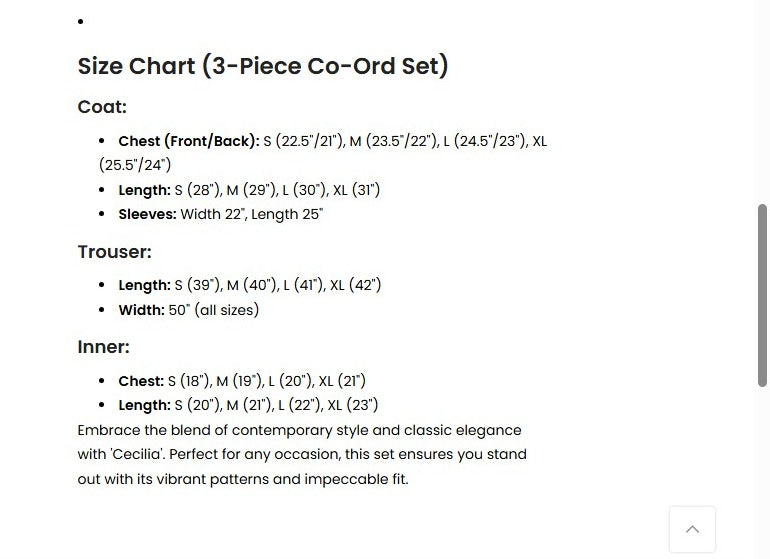
Task: Click the Inner Length: label
Action: tap(144, 405)
